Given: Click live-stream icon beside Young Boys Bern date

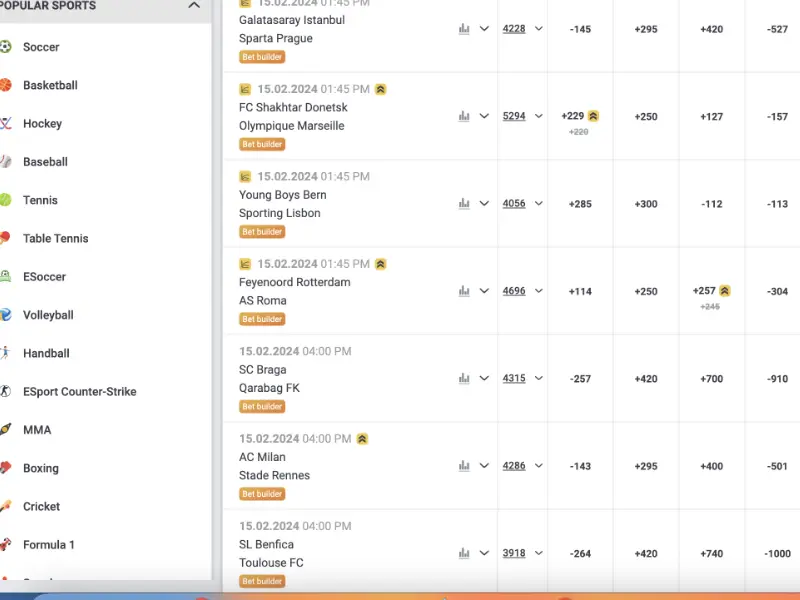Looking at the screenshot, I should [245, 177].
